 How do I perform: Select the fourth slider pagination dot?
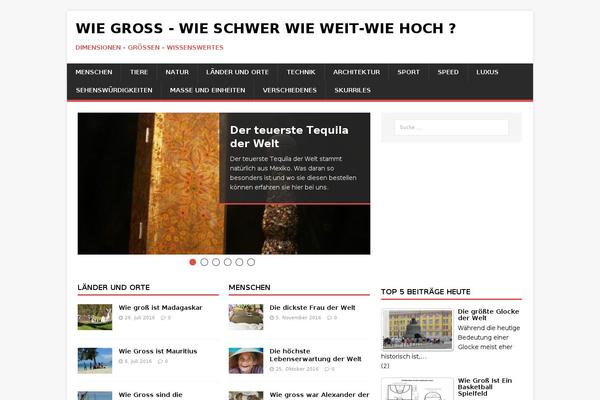228,262
